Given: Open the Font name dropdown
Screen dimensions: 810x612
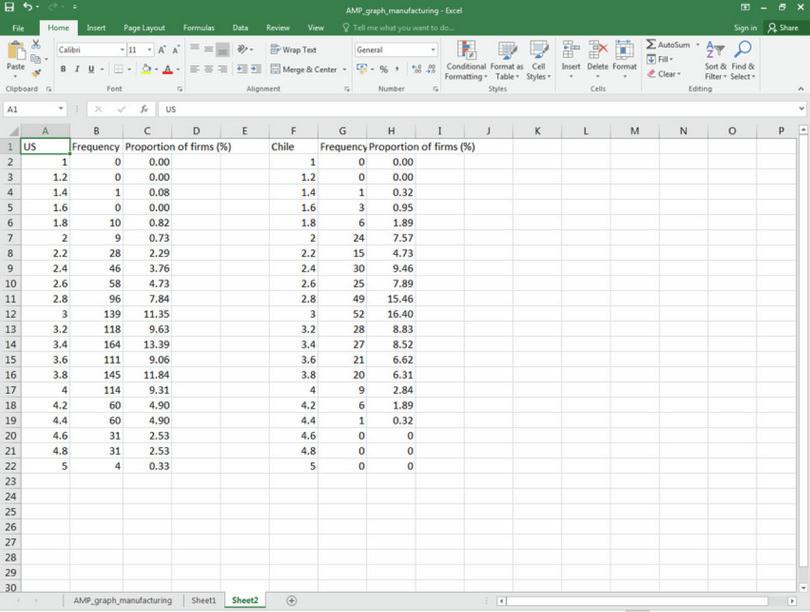Looking at the screenshot, I should tap(93, 50).
